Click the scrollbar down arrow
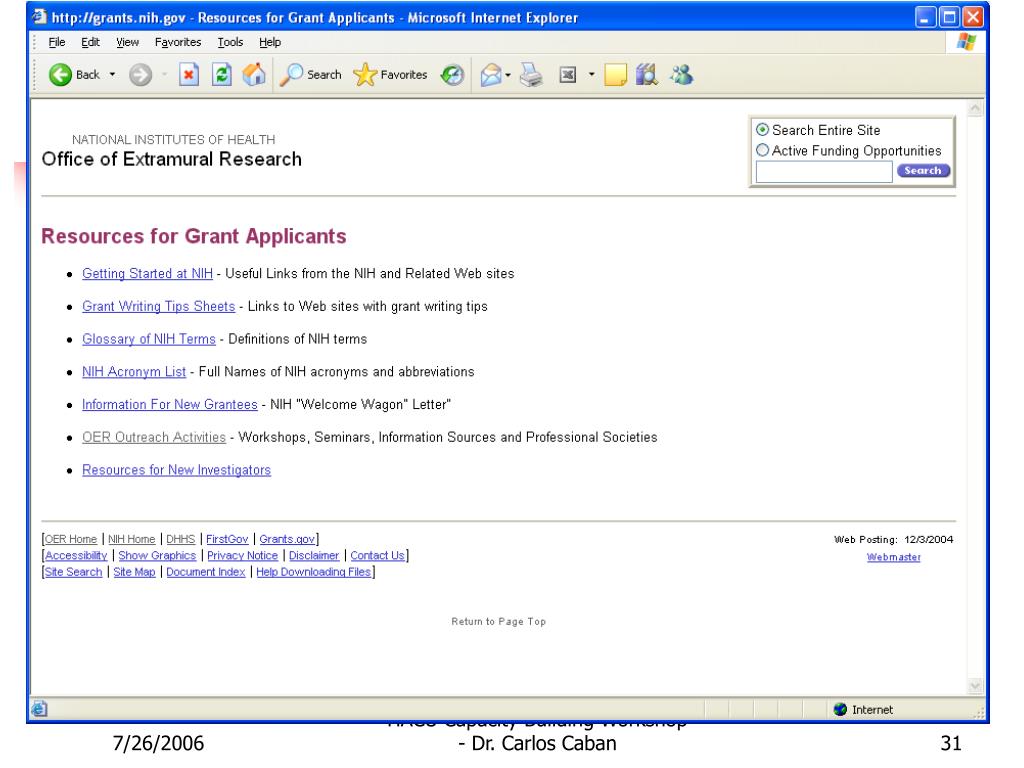 coord(975,685)
